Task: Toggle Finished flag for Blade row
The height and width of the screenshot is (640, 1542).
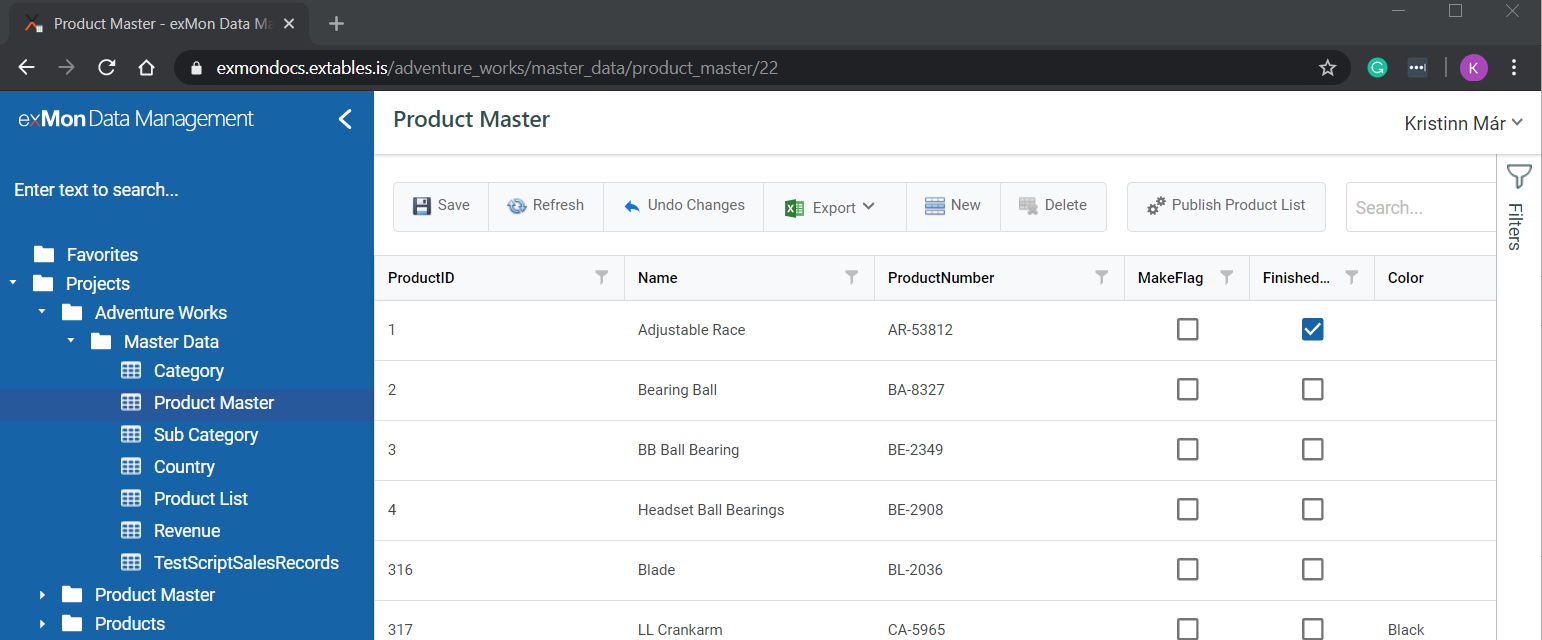Action: (1312, 569)
